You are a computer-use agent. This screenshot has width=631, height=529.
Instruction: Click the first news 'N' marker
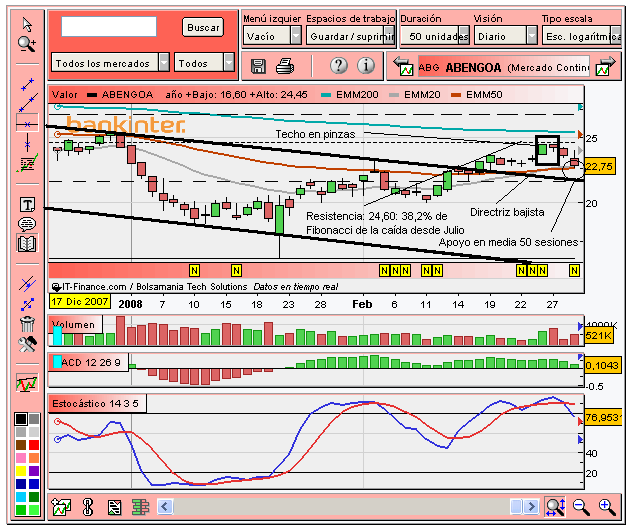(194, 270)
